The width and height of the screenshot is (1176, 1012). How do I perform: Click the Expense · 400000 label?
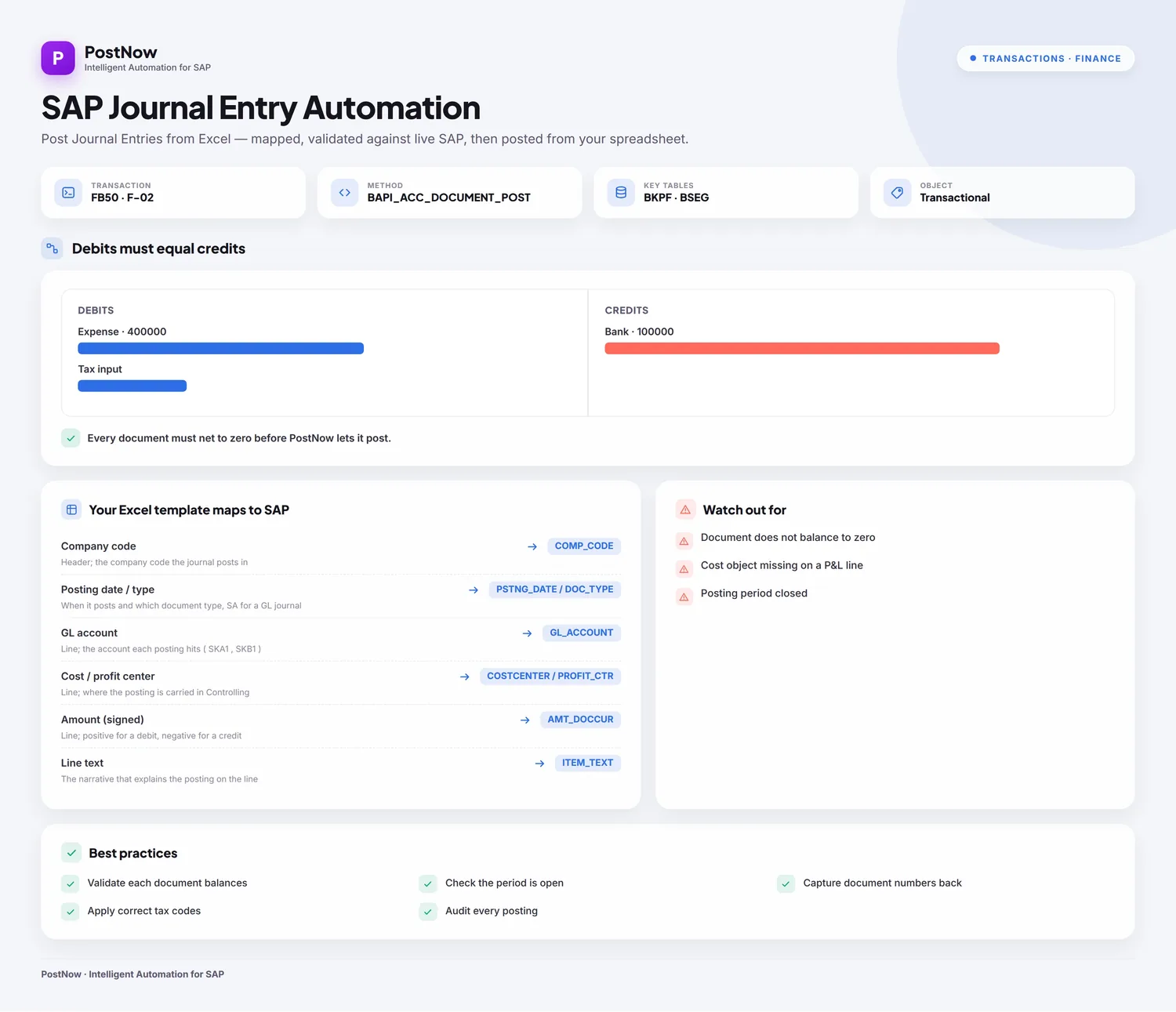122,332
